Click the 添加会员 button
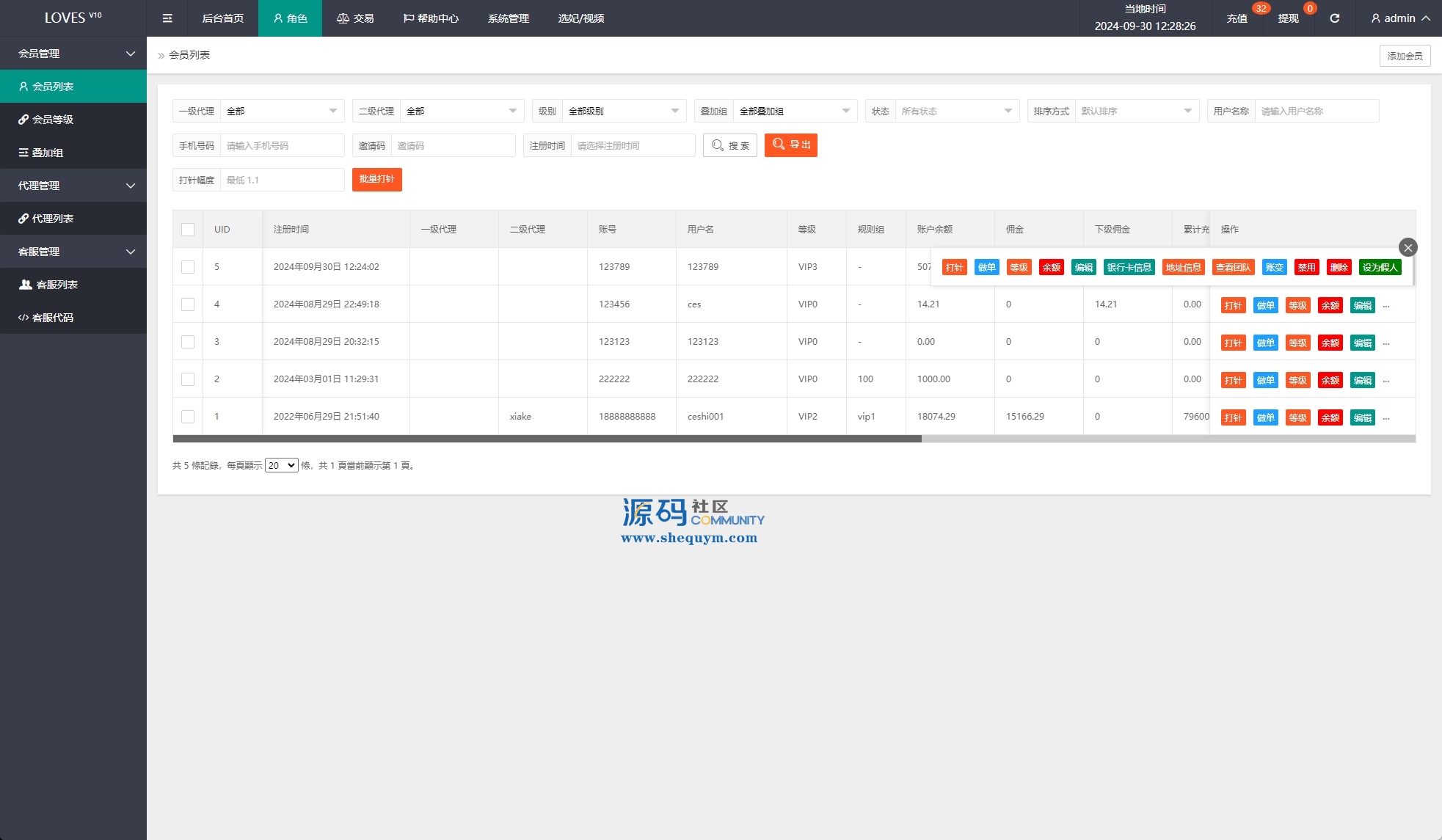Viewport: 1442px width, 840px height. [x=1404, y=56]
